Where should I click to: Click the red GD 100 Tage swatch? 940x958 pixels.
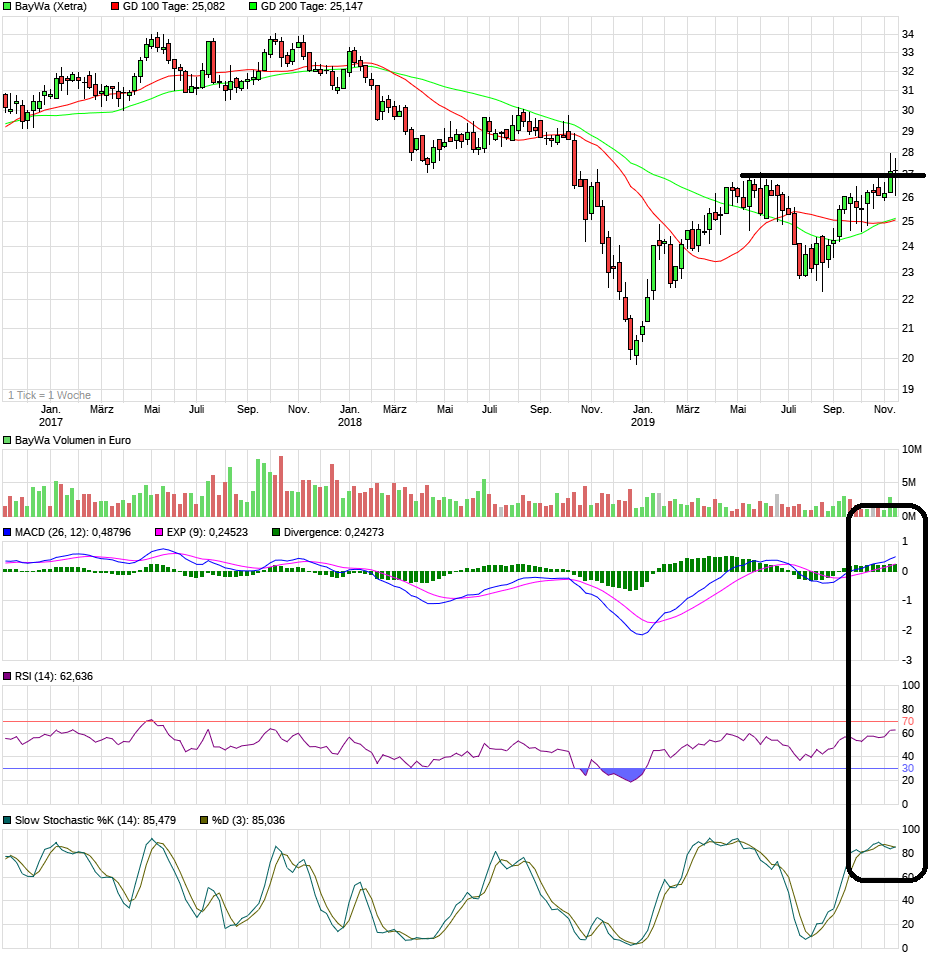point(114,6)
